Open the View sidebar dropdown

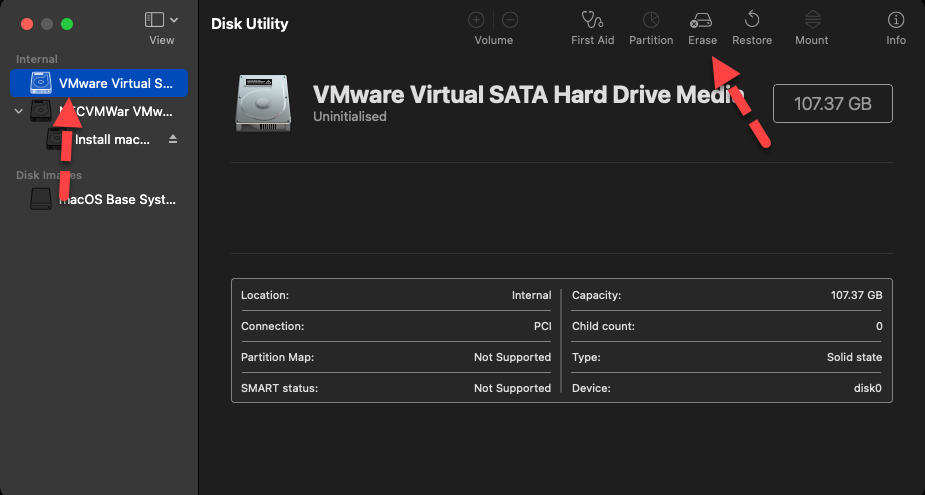click(161, 20)
